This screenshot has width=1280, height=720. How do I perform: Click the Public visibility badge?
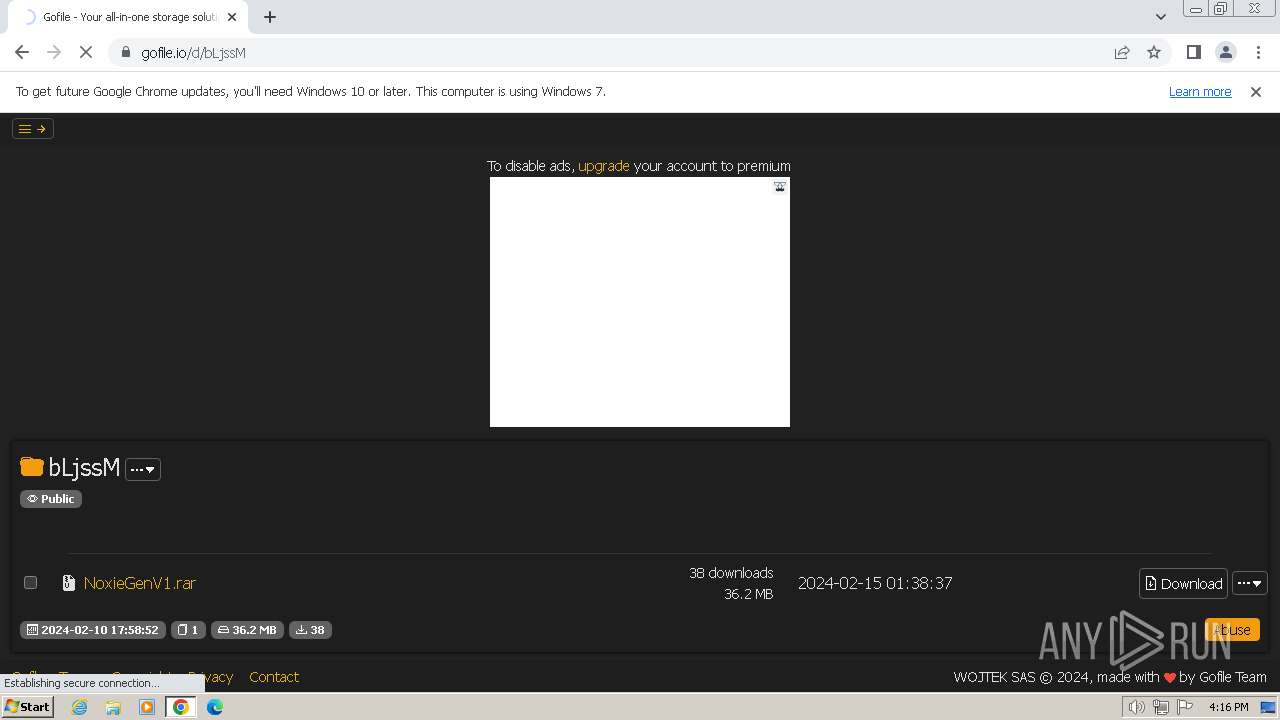tap(51, 498)
